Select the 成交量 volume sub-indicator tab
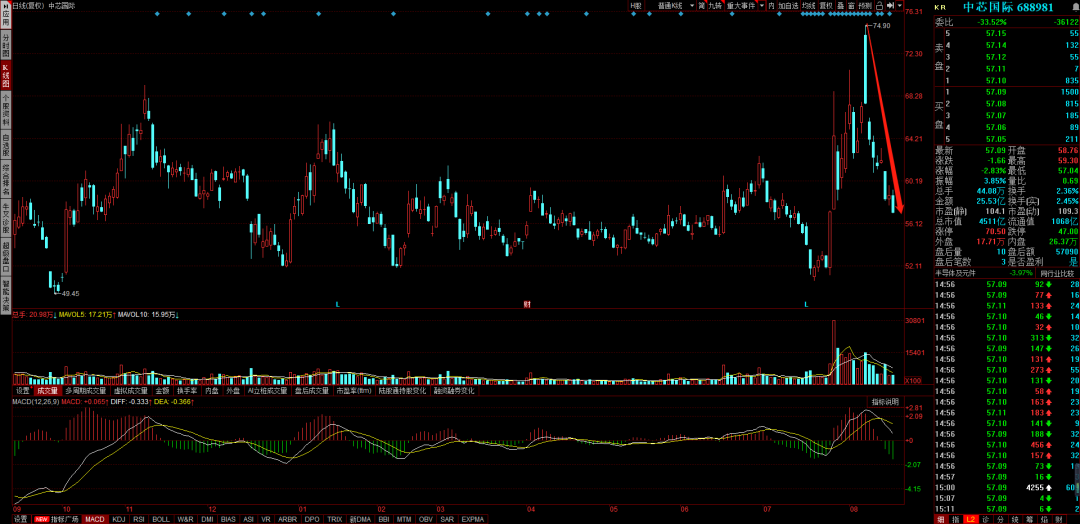1080x524 pixels. tap(48, 390)
